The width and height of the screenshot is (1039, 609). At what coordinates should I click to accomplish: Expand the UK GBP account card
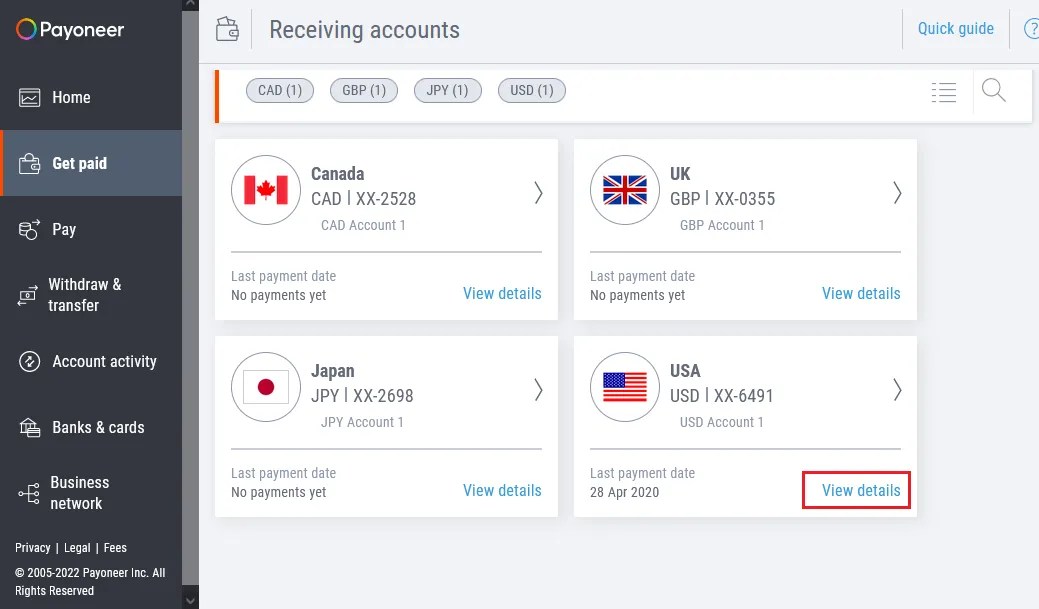point(897,194)
